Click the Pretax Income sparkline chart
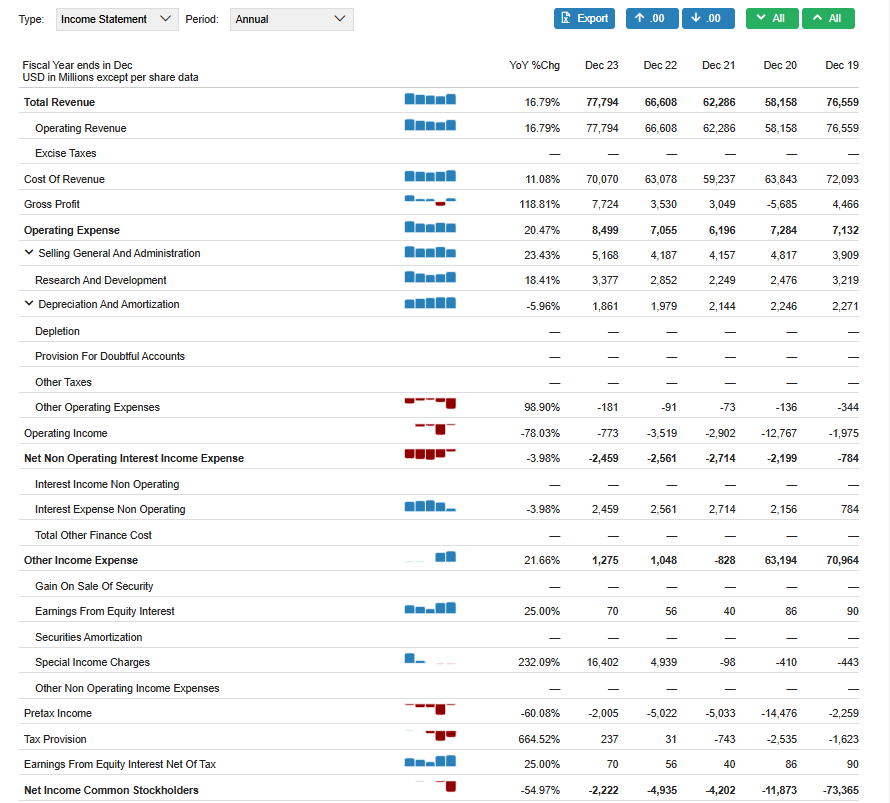 tap(430, 709)
